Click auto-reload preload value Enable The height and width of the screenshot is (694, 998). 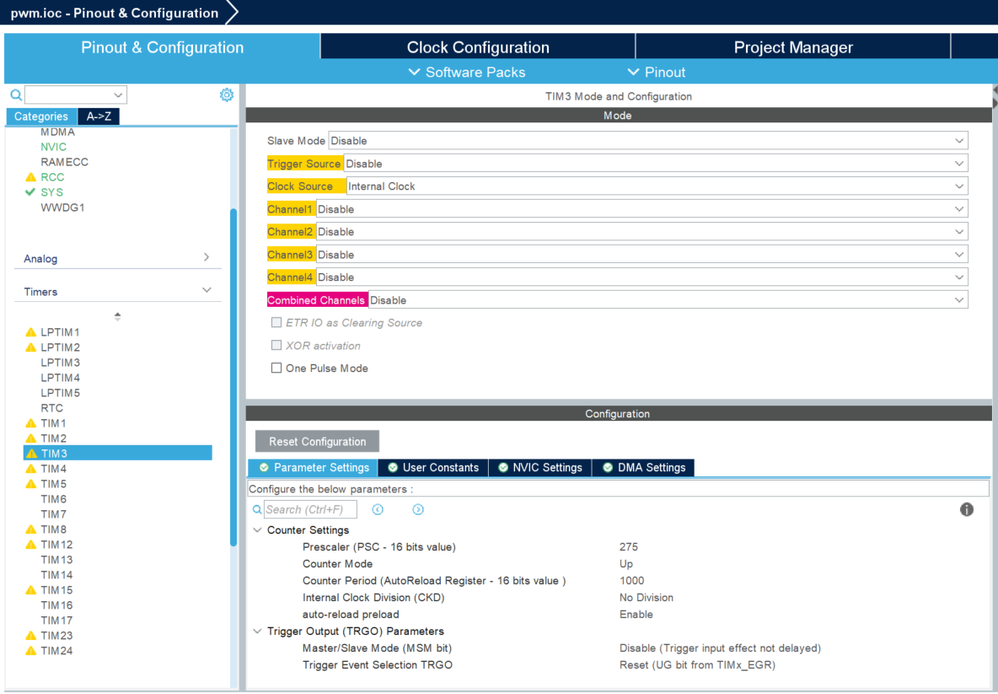coord(636,614)
